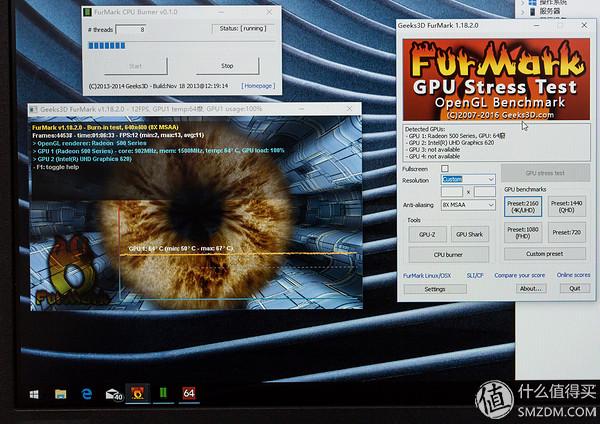Click 'GPU 1: Radeon 500 Series' detected line

(456, 136)
